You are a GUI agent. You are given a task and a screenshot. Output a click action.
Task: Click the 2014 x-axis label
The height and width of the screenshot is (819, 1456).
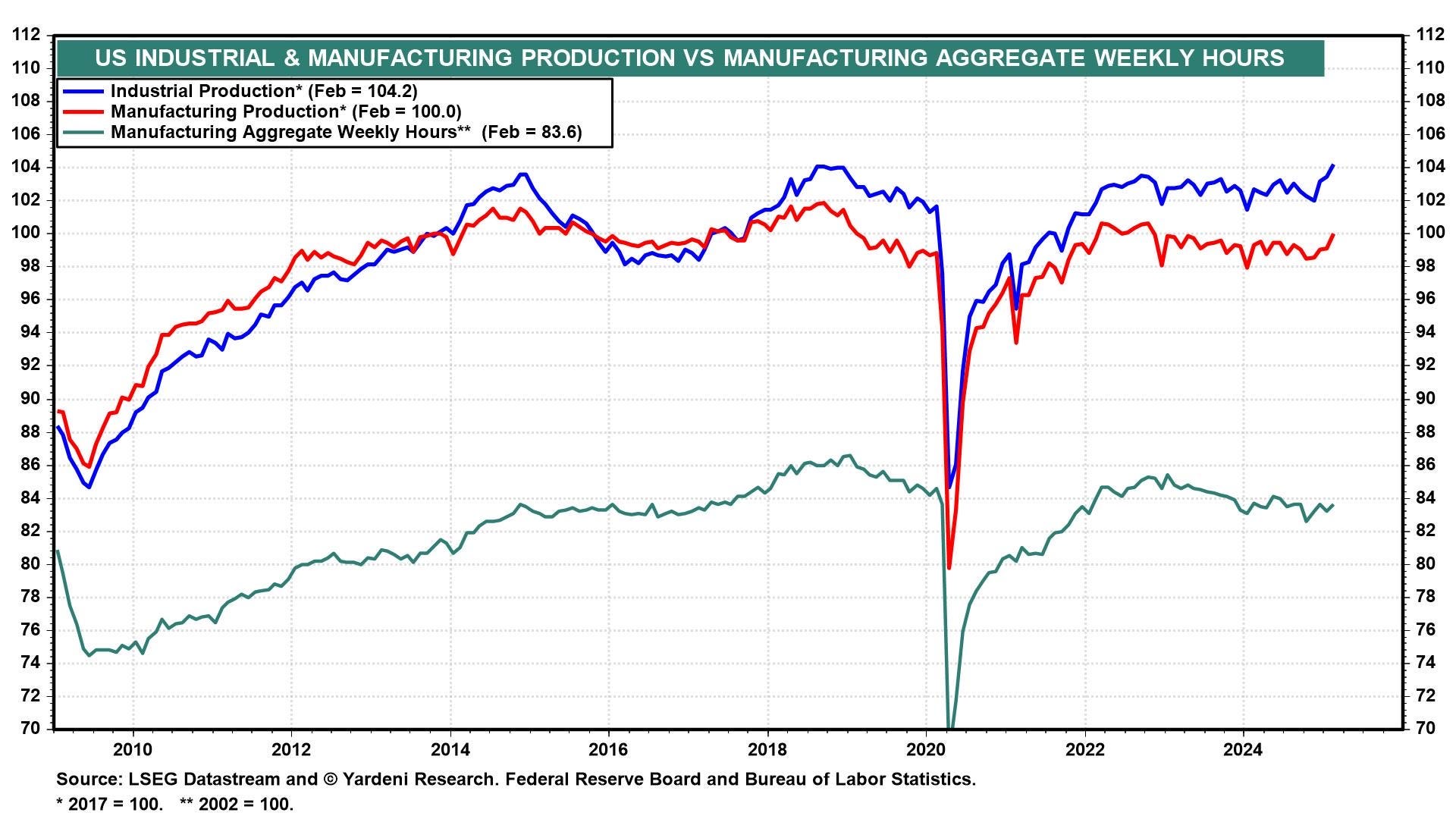(x=450, y=750)
